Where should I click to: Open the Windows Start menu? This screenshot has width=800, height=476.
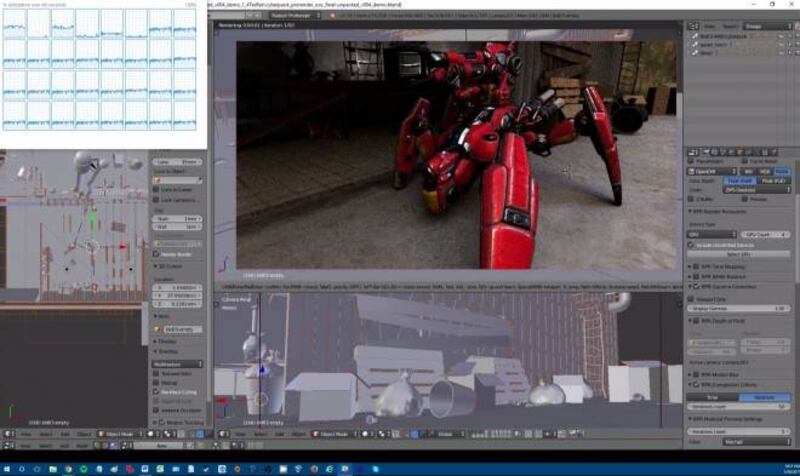[8, 468]
